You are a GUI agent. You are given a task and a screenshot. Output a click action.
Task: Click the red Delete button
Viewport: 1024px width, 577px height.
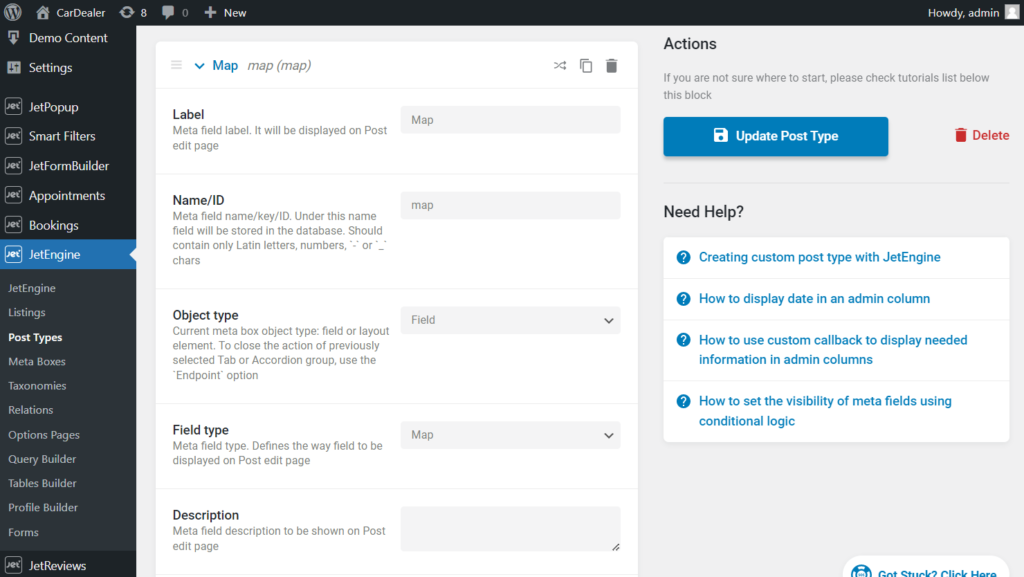click(982, 135)
